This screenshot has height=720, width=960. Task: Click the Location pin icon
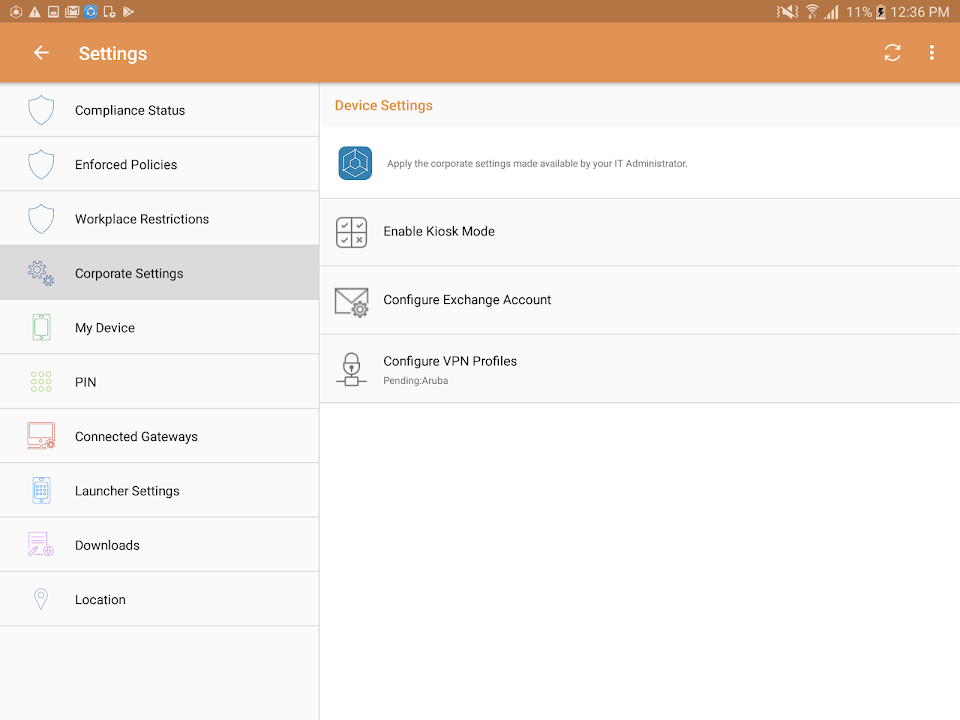coord(41,599)
